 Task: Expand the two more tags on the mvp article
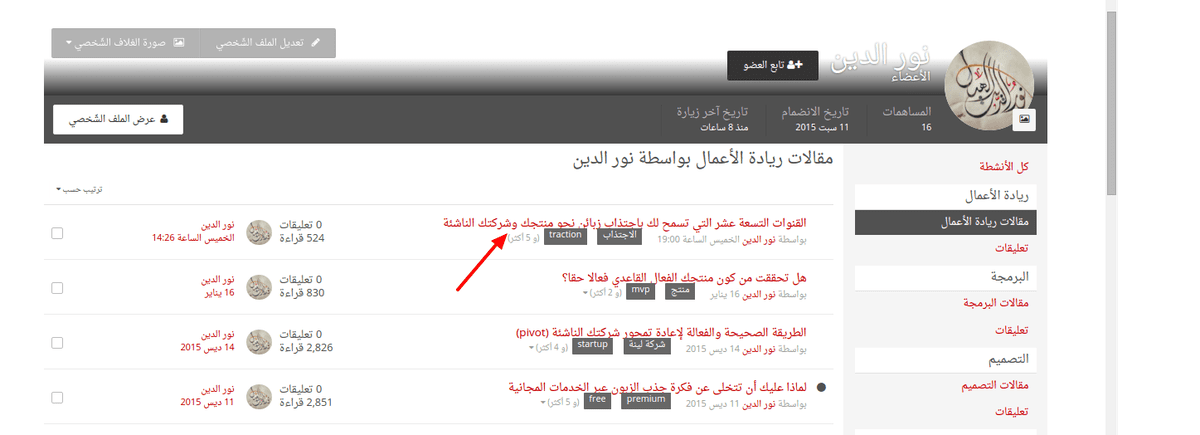(602, 293)
